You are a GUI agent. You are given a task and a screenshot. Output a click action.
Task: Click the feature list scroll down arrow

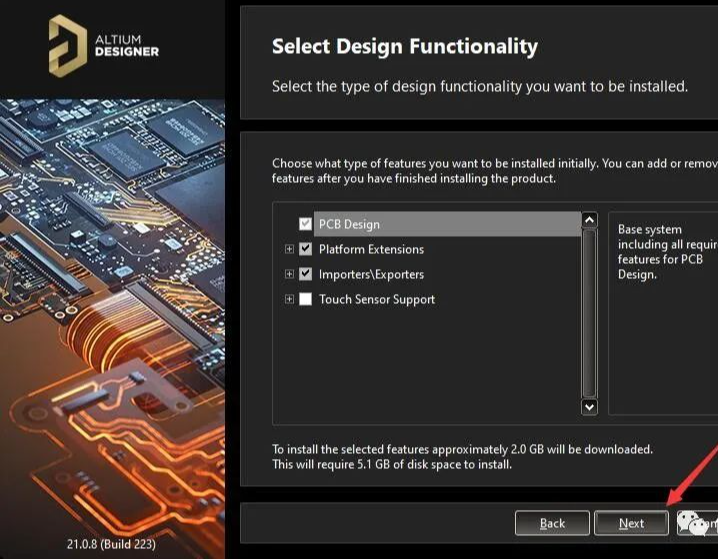pos(589,407)
